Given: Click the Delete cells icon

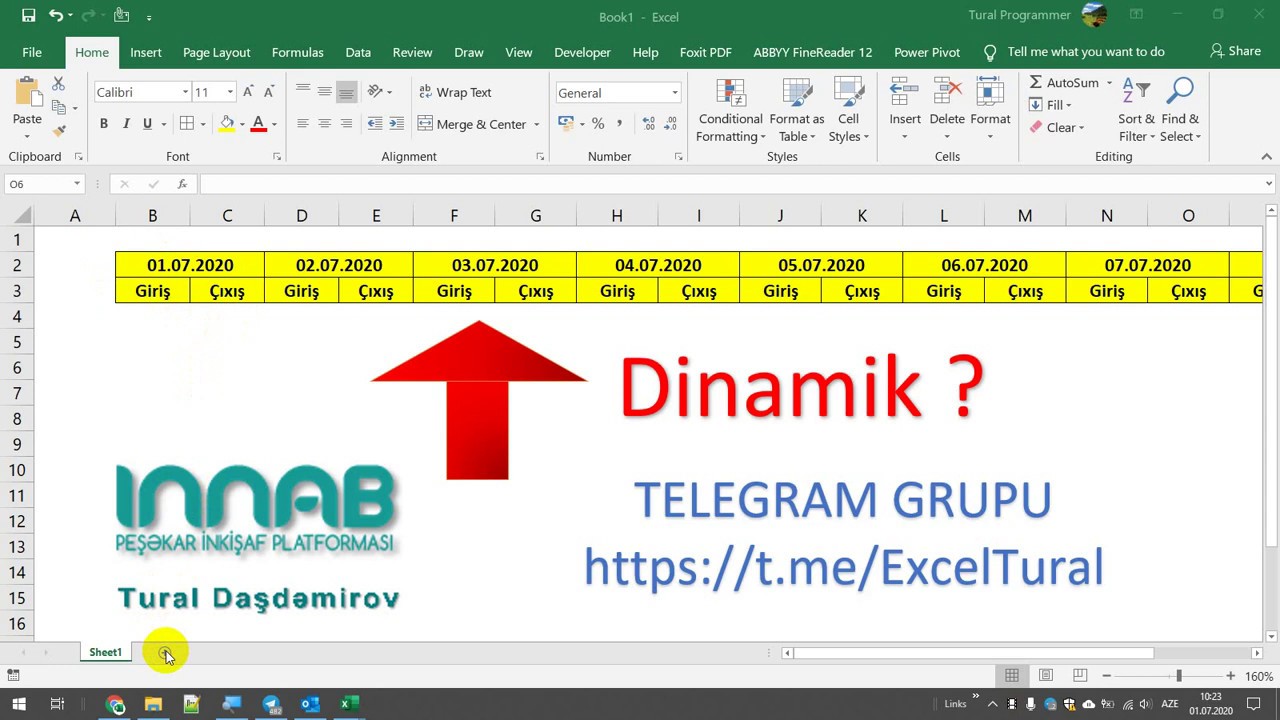Looking at the screenshot, I should tap(947, 93).
